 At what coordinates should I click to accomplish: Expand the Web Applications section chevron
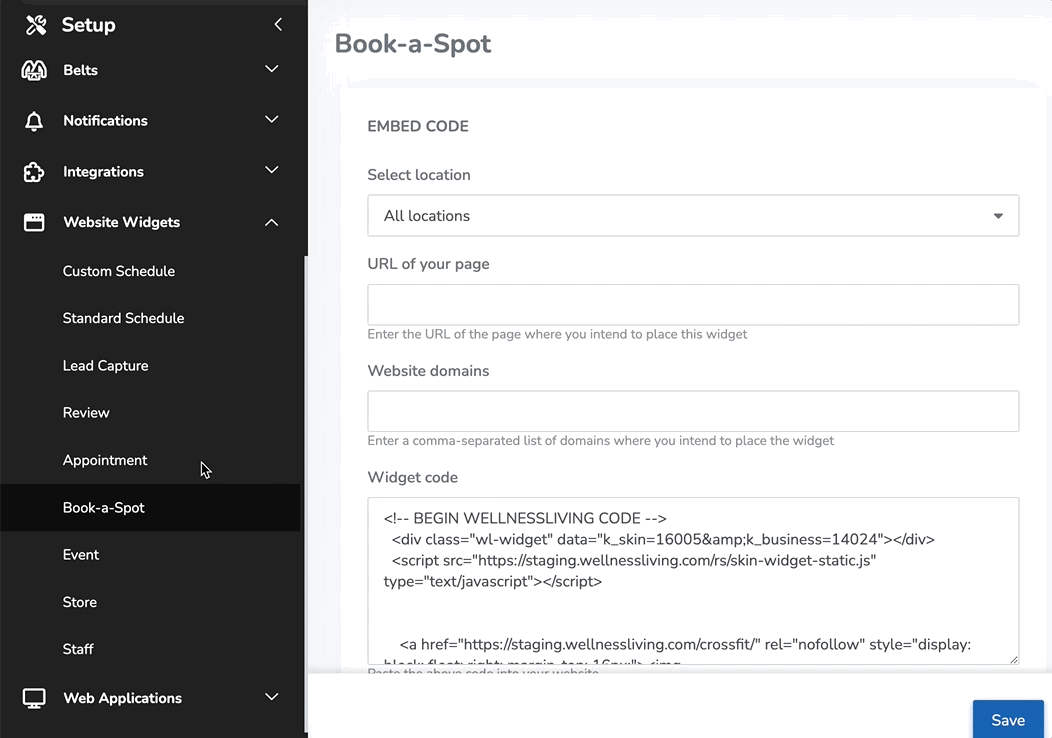(x=272, y=697)
